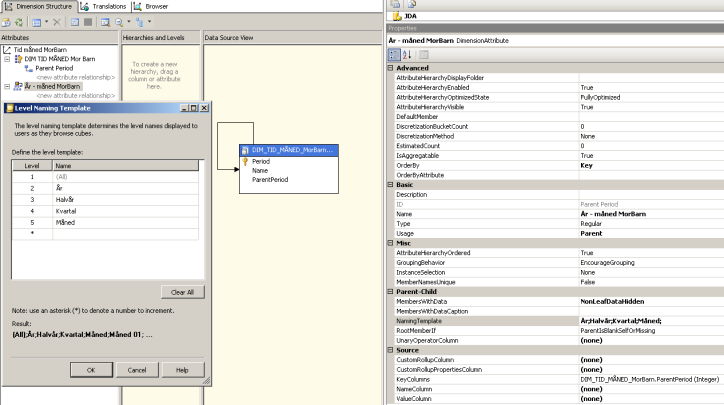Select Tid måned MorBarn dimension root

[40, 49]
